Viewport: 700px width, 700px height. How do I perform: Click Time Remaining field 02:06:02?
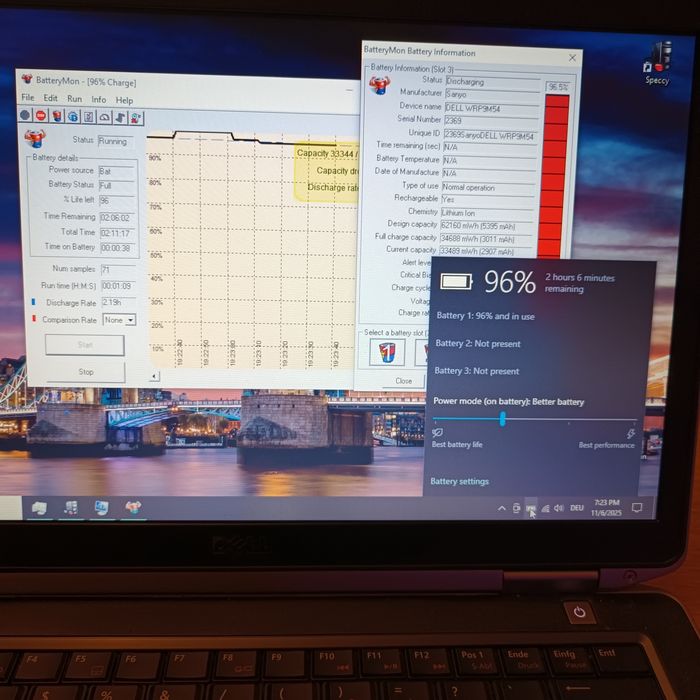click(117, 218)
